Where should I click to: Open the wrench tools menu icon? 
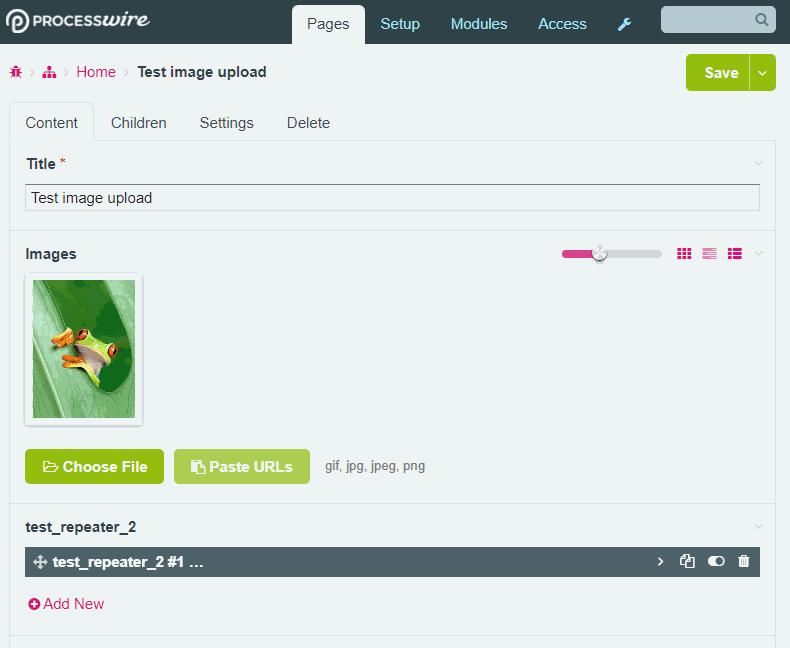(x=624, y=24)
